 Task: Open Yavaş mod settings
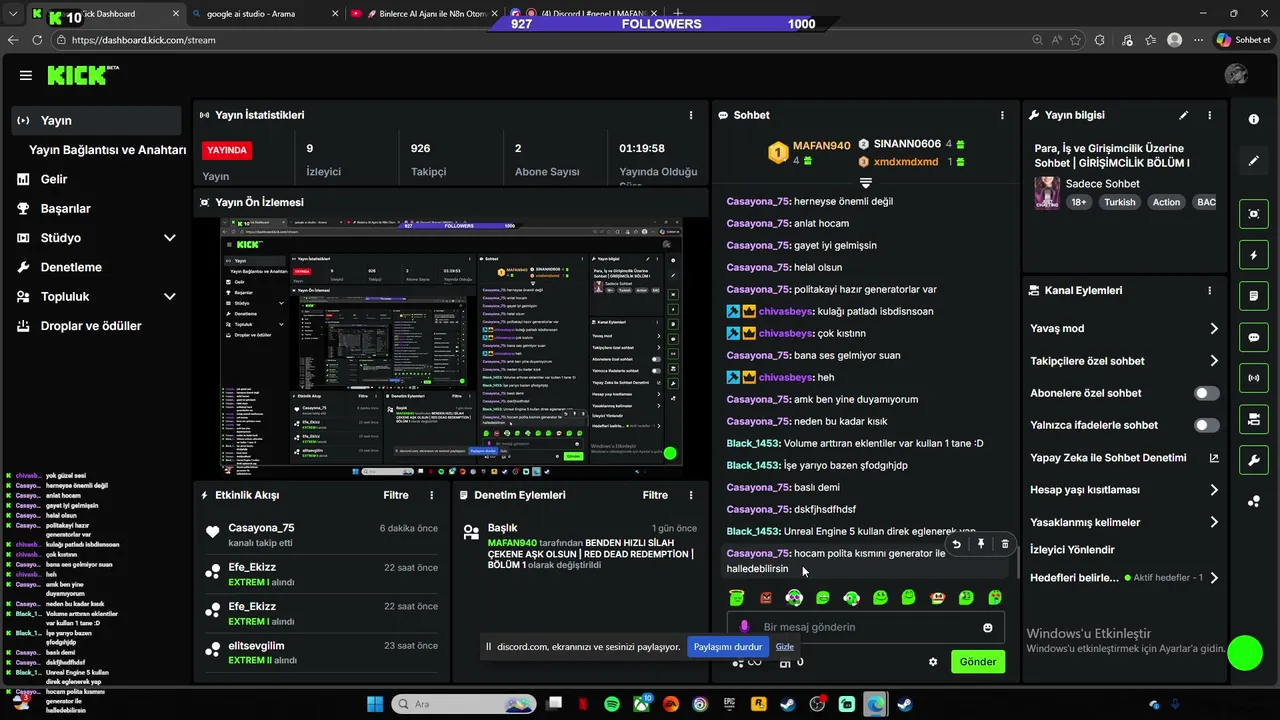(x=1124, y=328)
